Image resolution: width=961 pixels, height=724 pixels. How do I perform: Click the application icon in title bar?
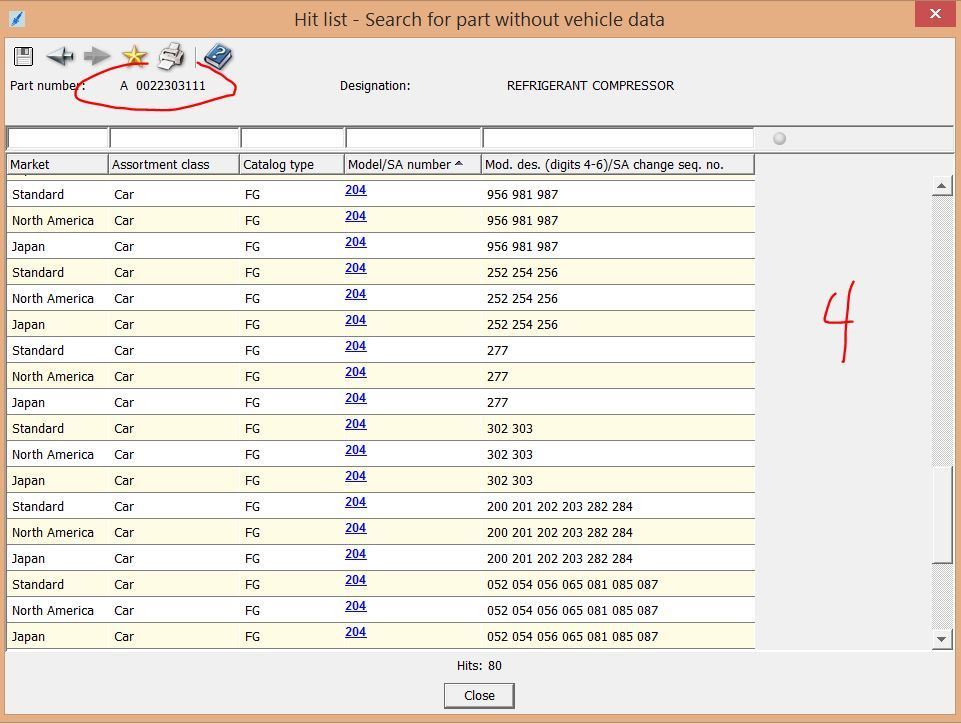coord(16,18)
